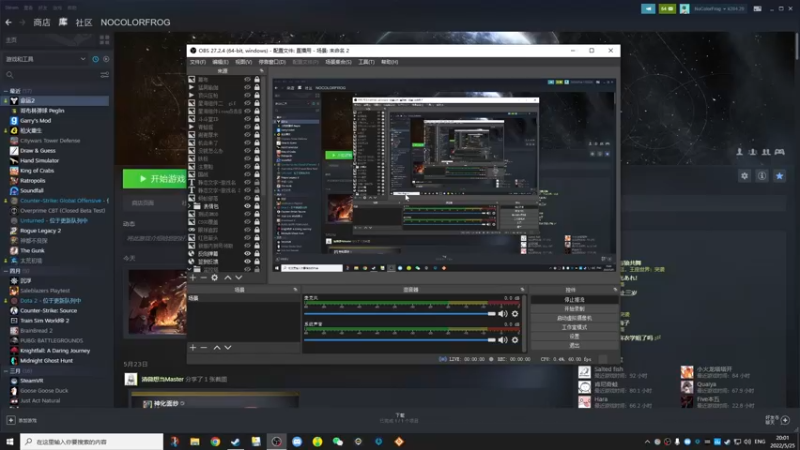
Task: Toggle 工作室模式 studio mode in OBS
Action: coord(574,327)
